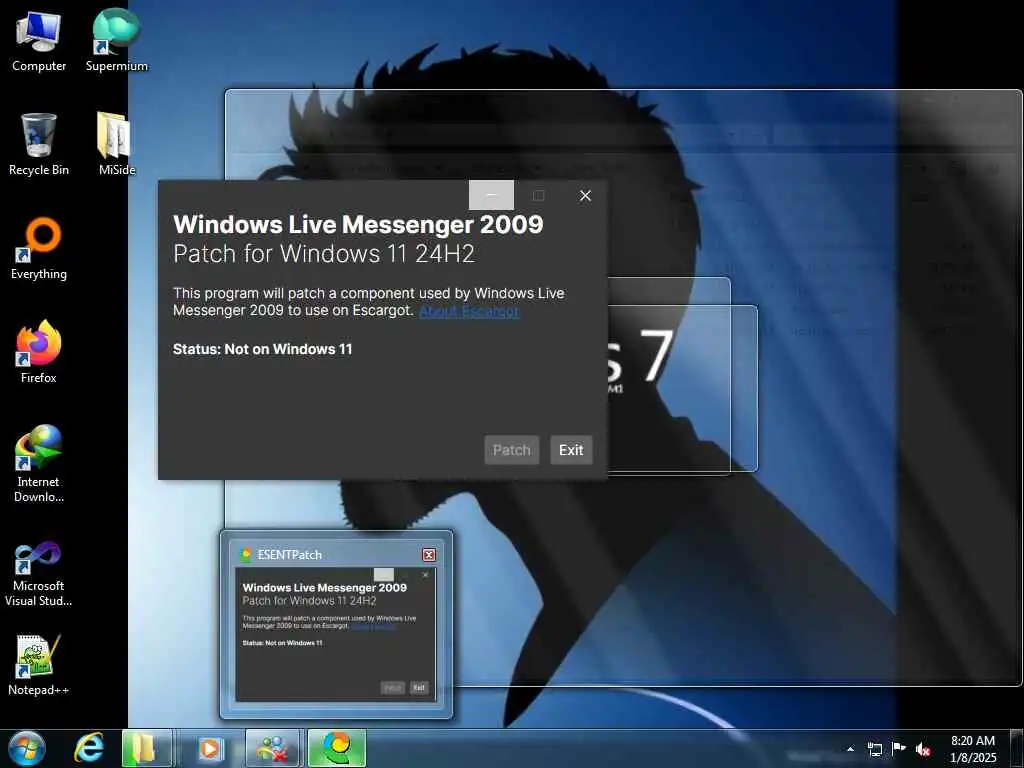Close the Windows Live Messenger patch dialog
Screen dimensions: 1024x768
click(x=585, y=195)
